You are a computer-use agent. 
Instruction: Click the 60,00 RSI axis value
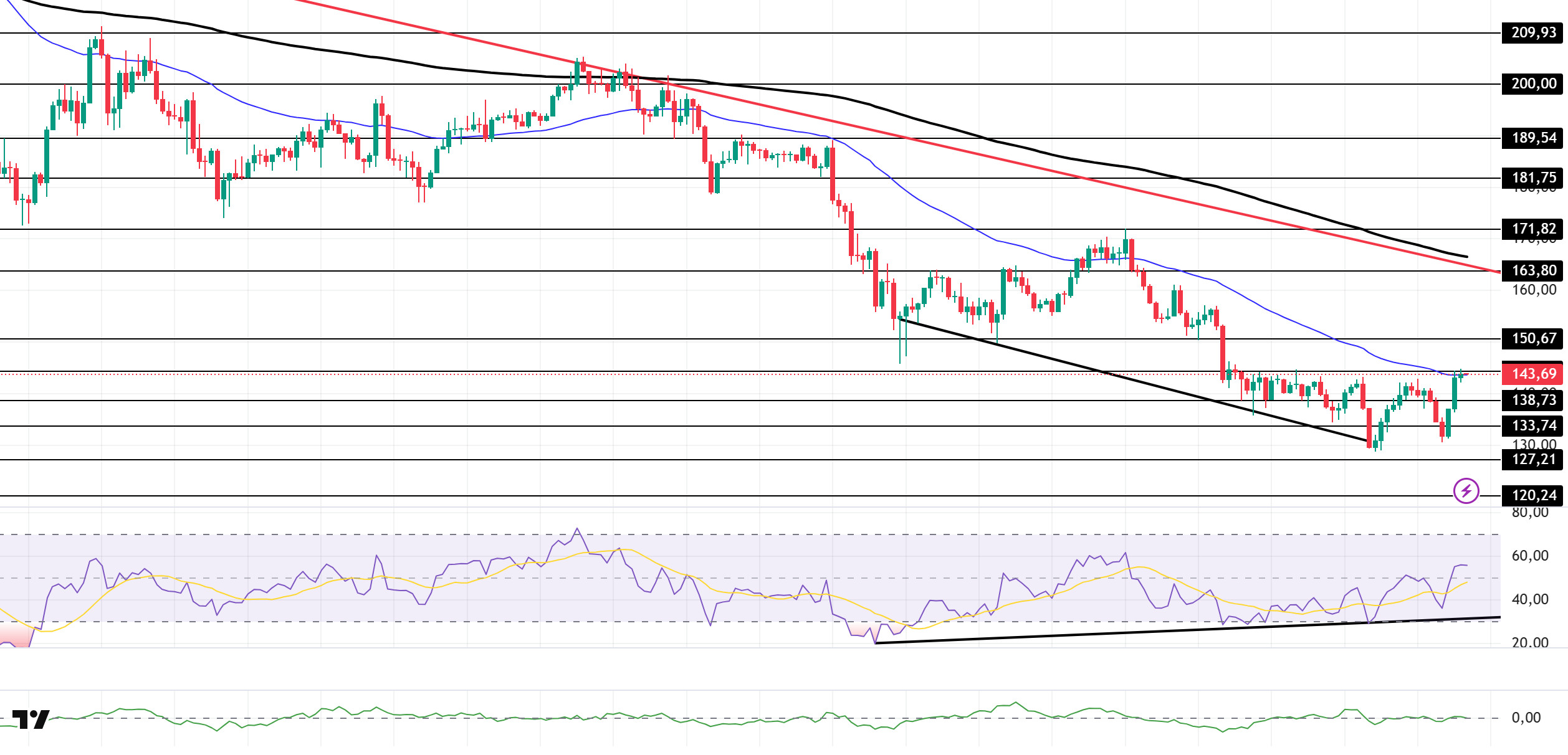click(1530, 556)
